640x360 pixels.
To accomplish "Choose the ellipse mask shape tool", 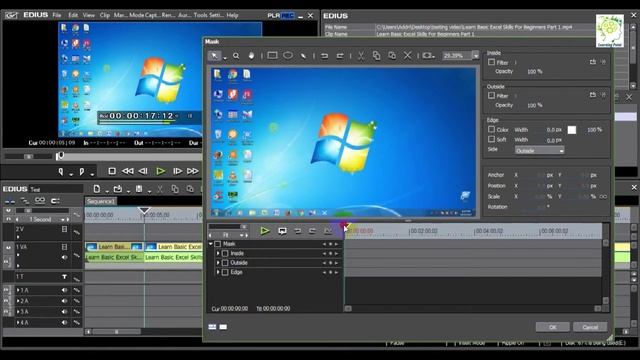I will (x=288, y=55).
